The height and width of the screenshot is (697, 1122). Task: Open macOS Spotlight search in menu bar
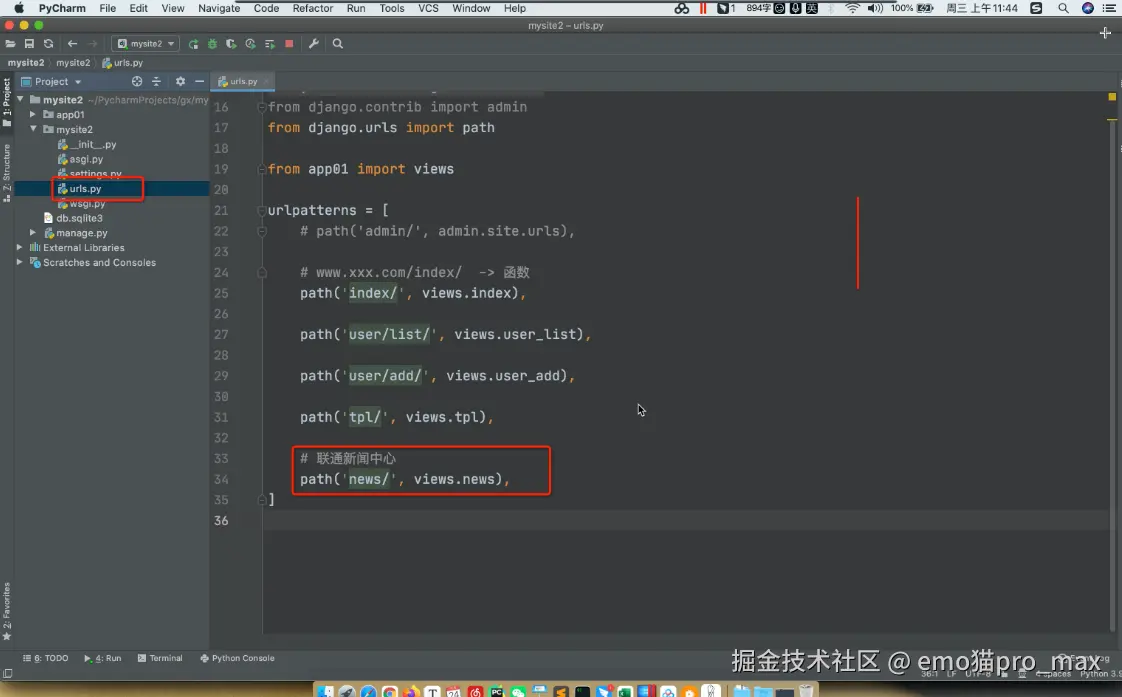tap(1063, 9)
